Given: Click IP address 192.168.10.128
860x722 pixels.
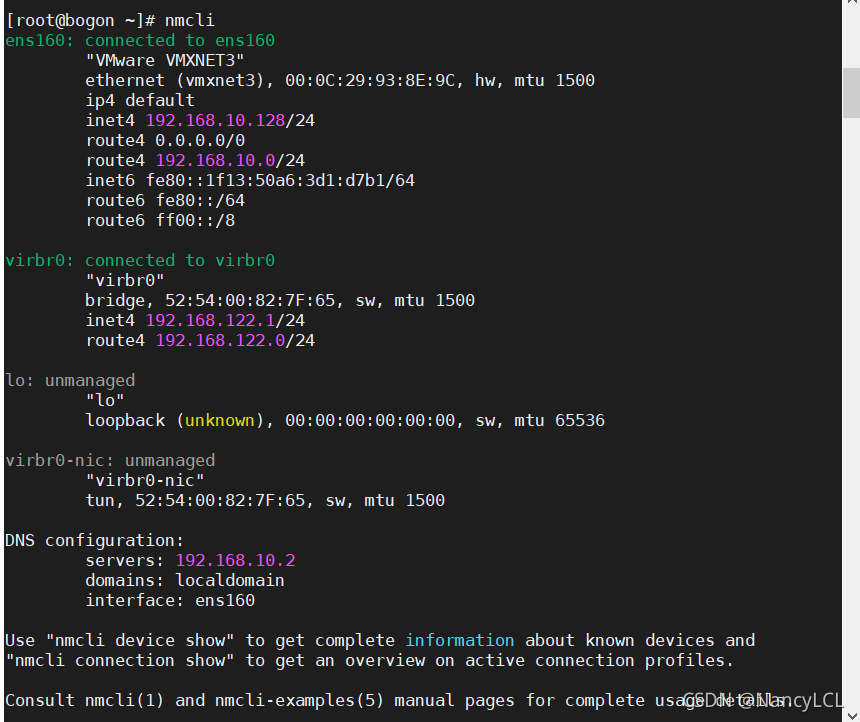Looking at the screenshot, I should click(215, 121).
